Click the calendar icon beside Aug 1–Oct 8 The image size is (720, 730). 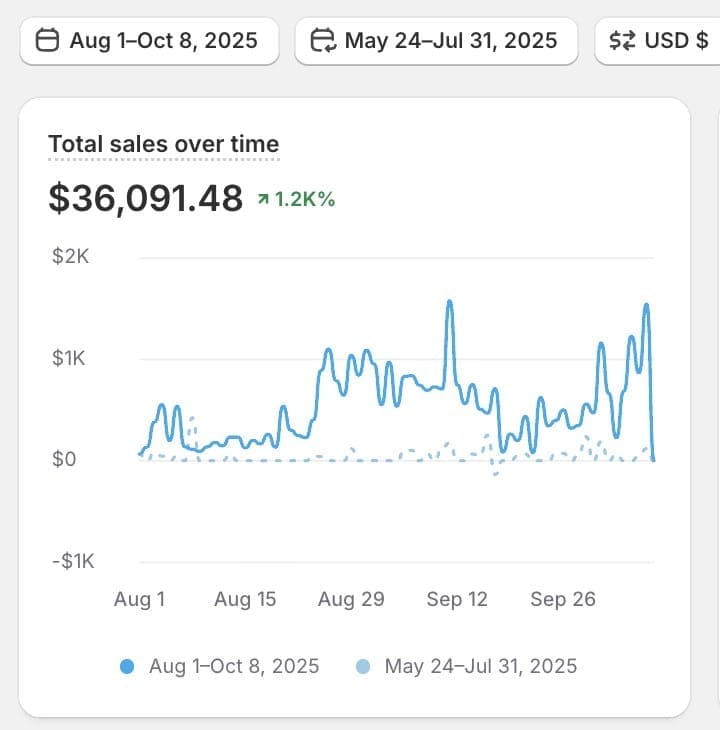47,41
